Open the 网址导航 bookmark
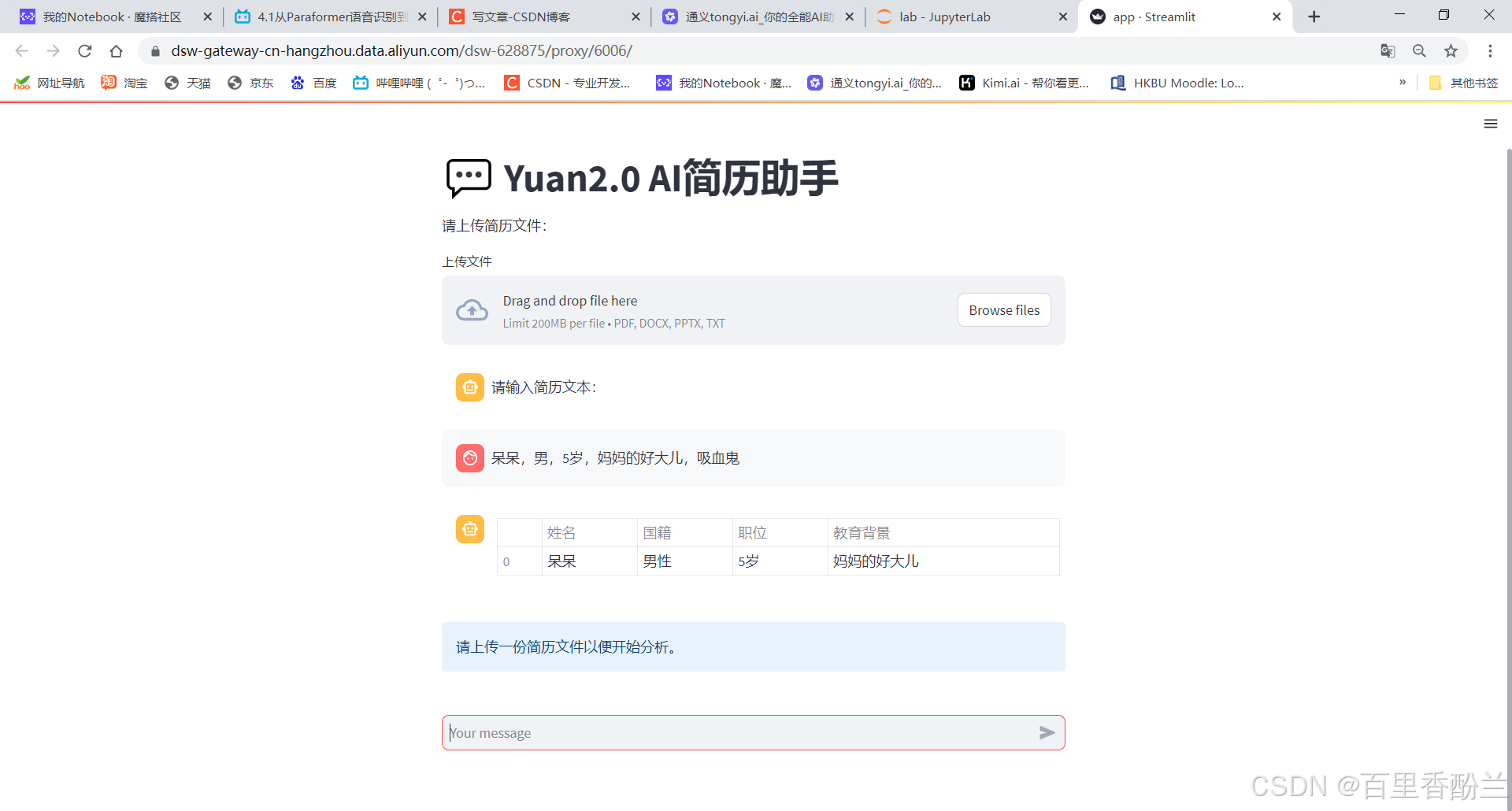Viewport: 1512px width, 811px height. (50, 83)
